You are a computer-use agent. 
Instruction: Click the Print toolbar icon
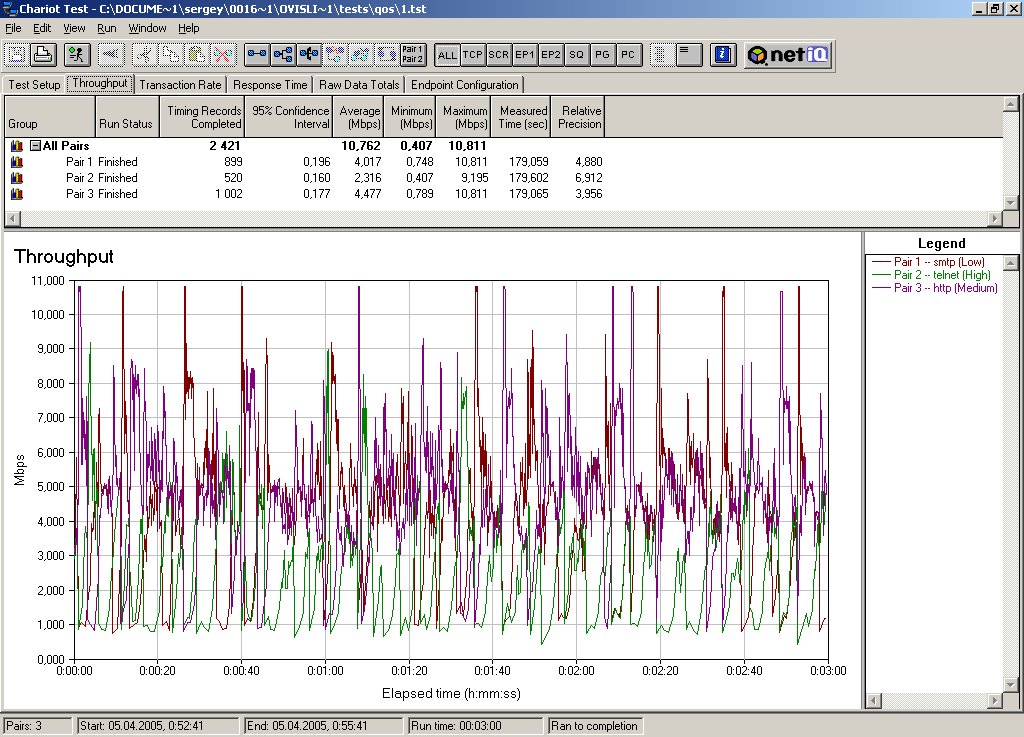(43, 55)
